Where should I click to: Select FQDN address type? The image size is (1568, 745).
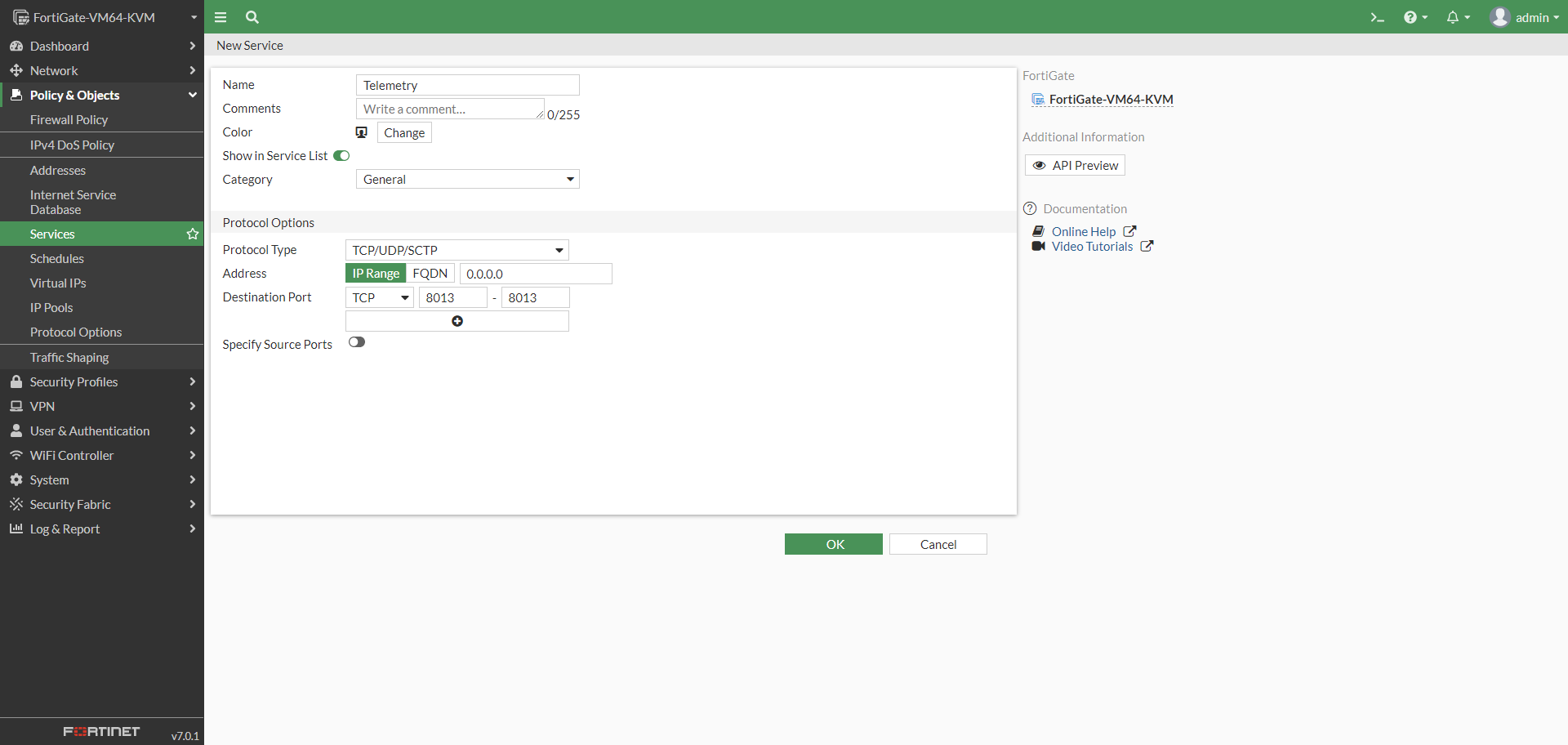coord(430,274)
